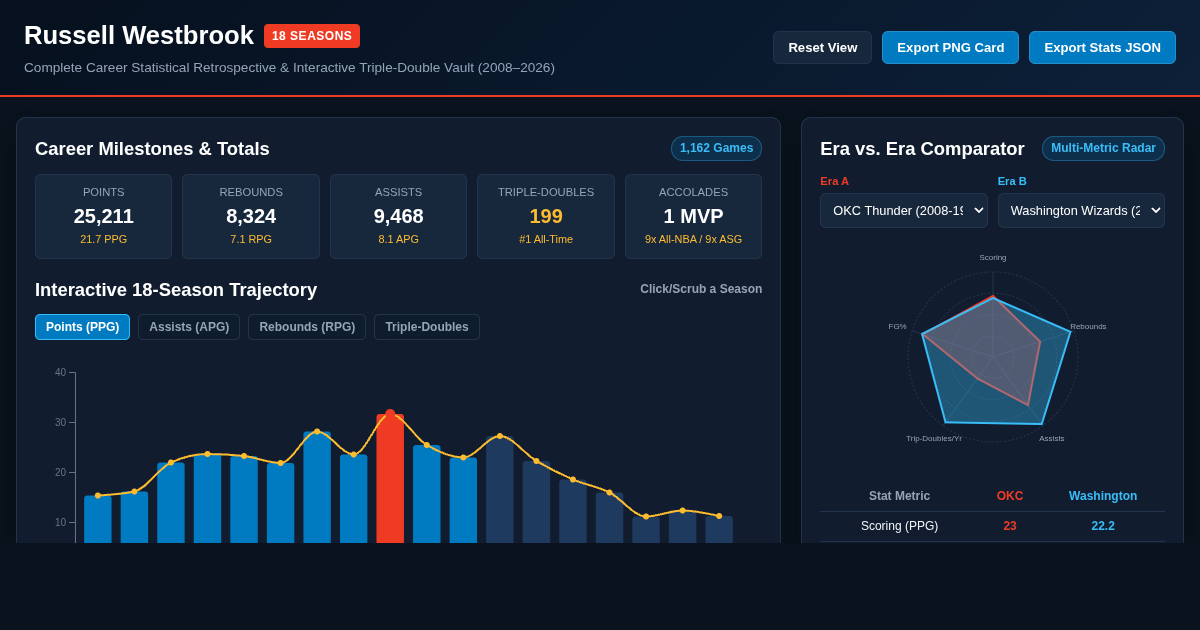The width and height of the screenshot is (1200, 630).
Task: Click the 'Scoring (PPG)' table row label
Action: tap(899, 526)
